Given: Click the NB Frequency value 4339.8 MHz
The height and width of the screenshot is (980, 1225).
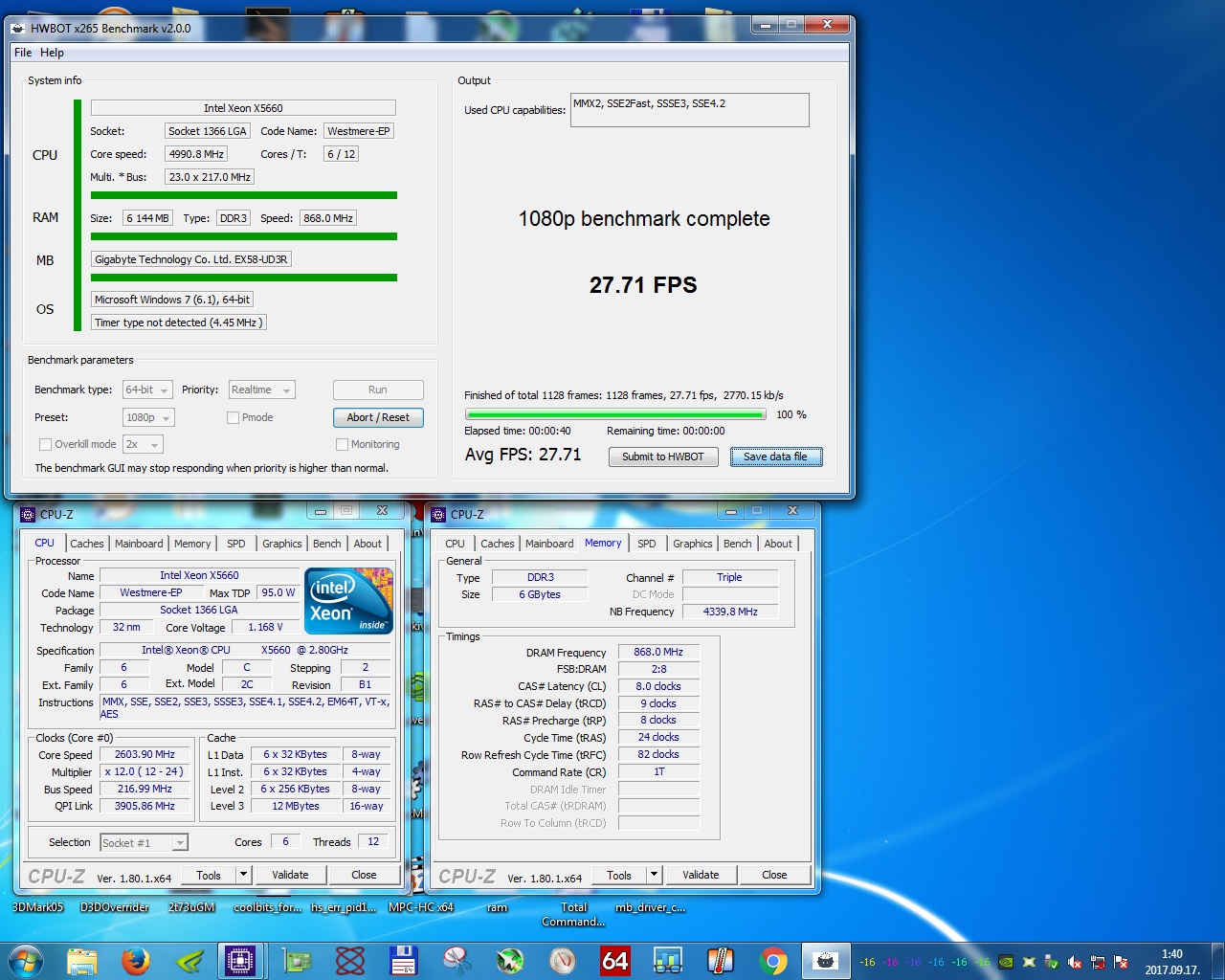Looking at the screenshot, I should pos(730,612).
